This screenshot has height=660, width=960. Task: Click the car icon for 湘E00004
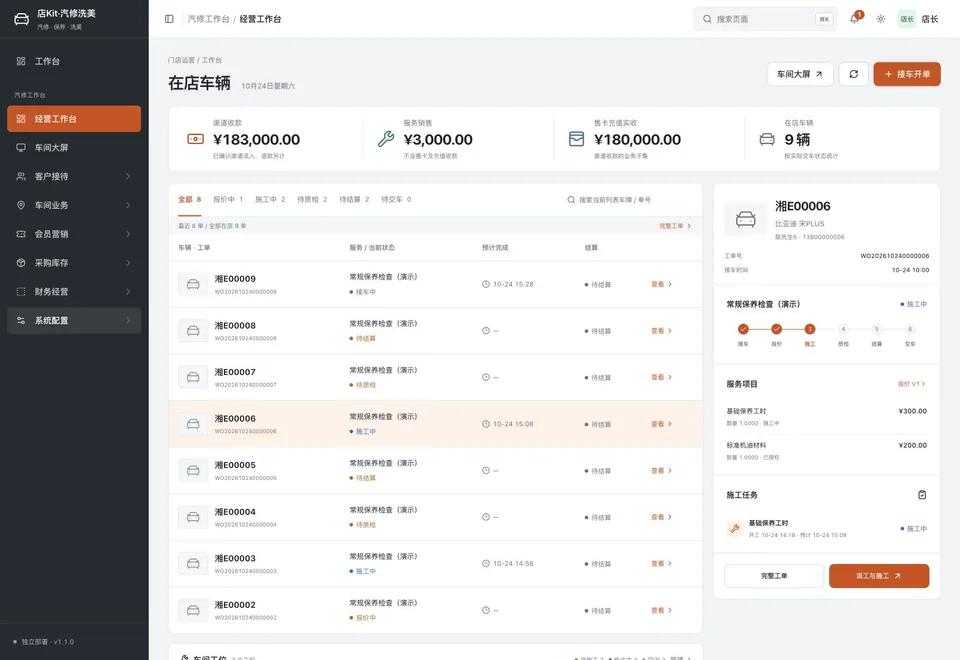(x=193, y=517)
